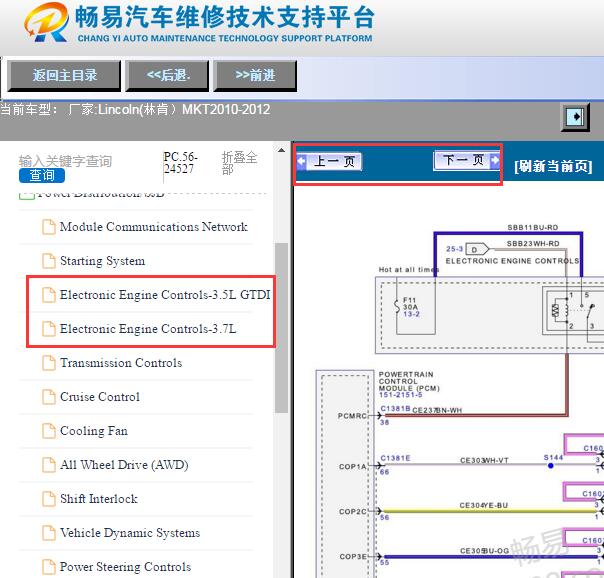Click the S144 splice label
Viewport: 604px width, 578px height.
[553, 457]
